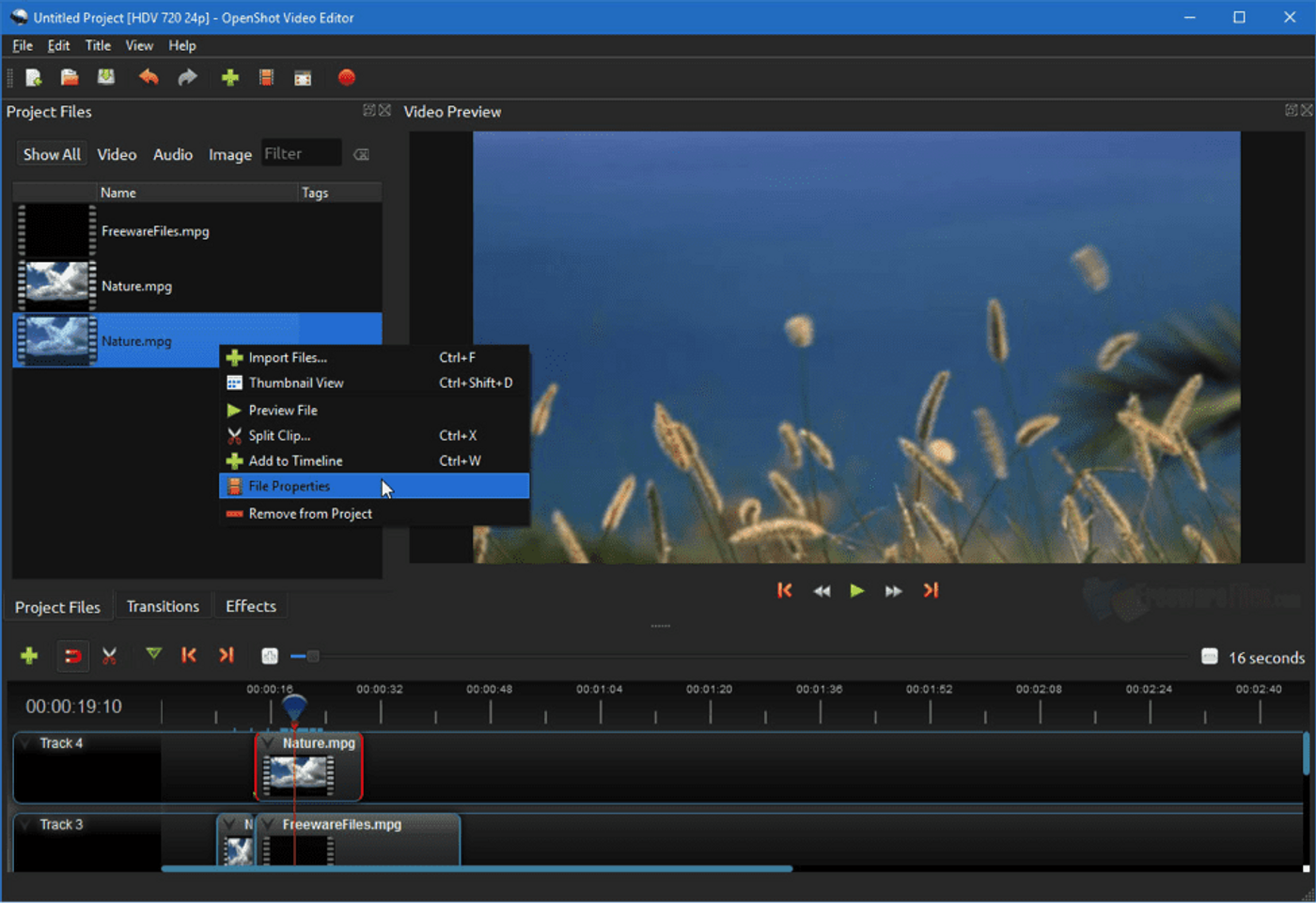Open the Title menu
Image resolution: width=1316 pixels, height=903 pixels.
coord(98,45)
